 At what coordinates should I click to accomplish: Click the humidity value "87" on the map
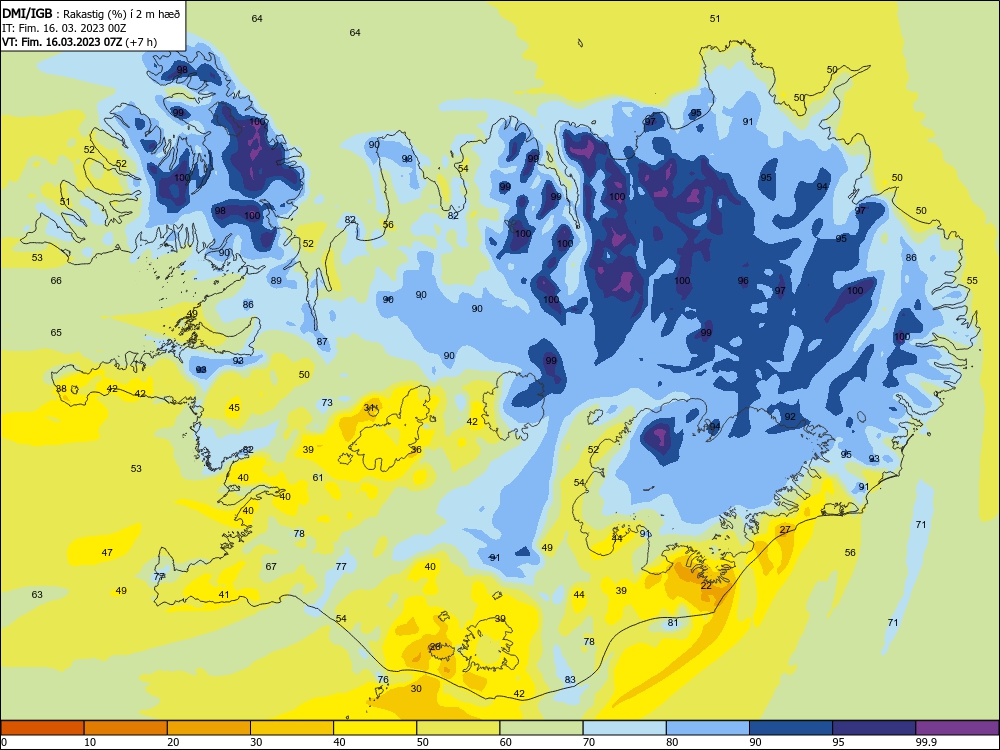[x=322, y=341]
